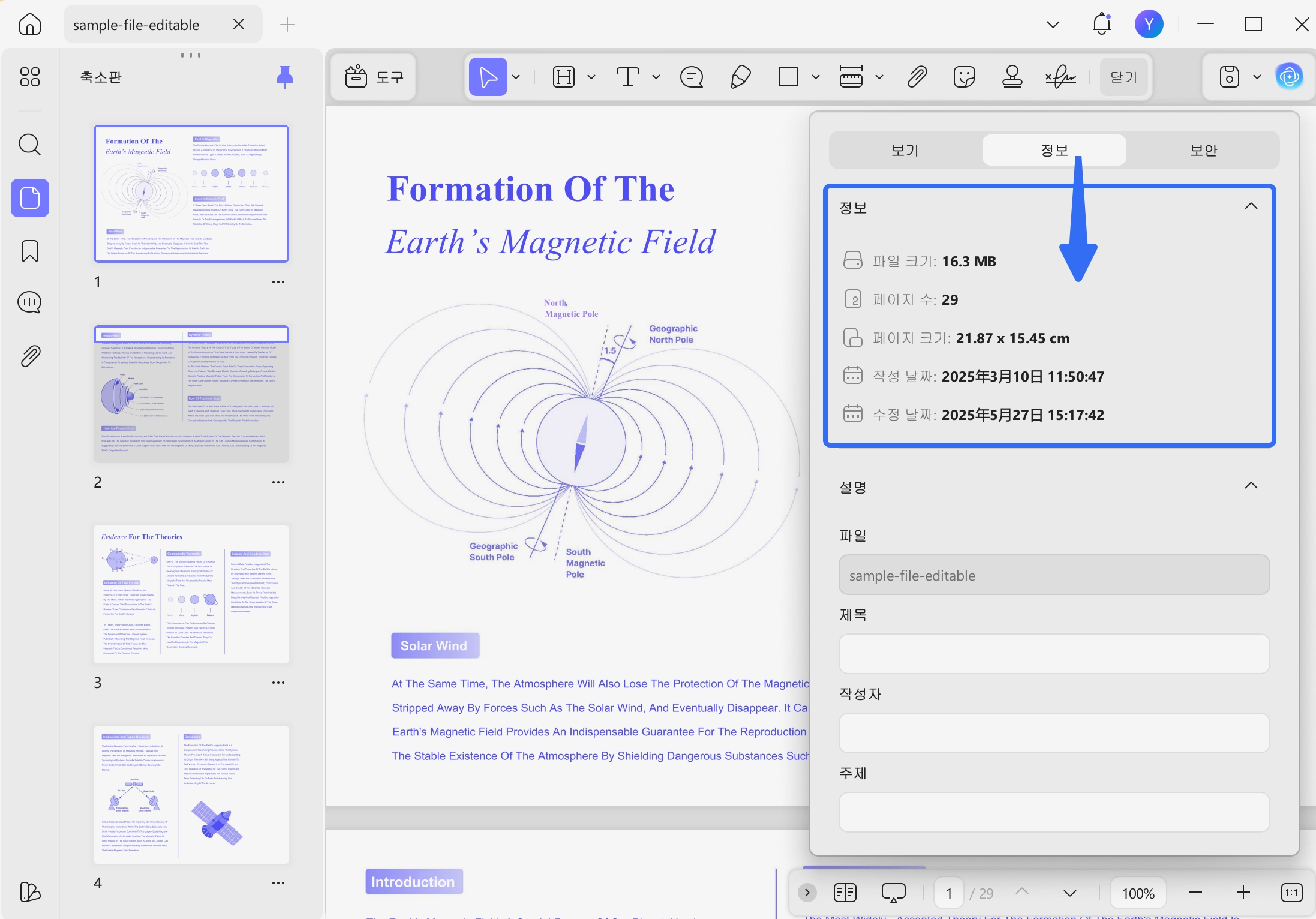Select the text T tool
This screenshot has height=919, width=1316.
point(628,77)
